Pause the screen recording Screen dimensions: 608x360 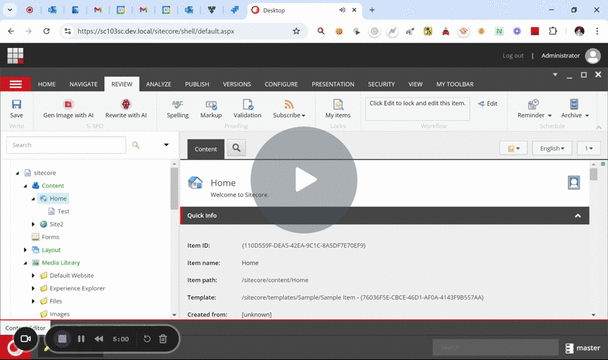pyautogui.click(x=81, y=339)
